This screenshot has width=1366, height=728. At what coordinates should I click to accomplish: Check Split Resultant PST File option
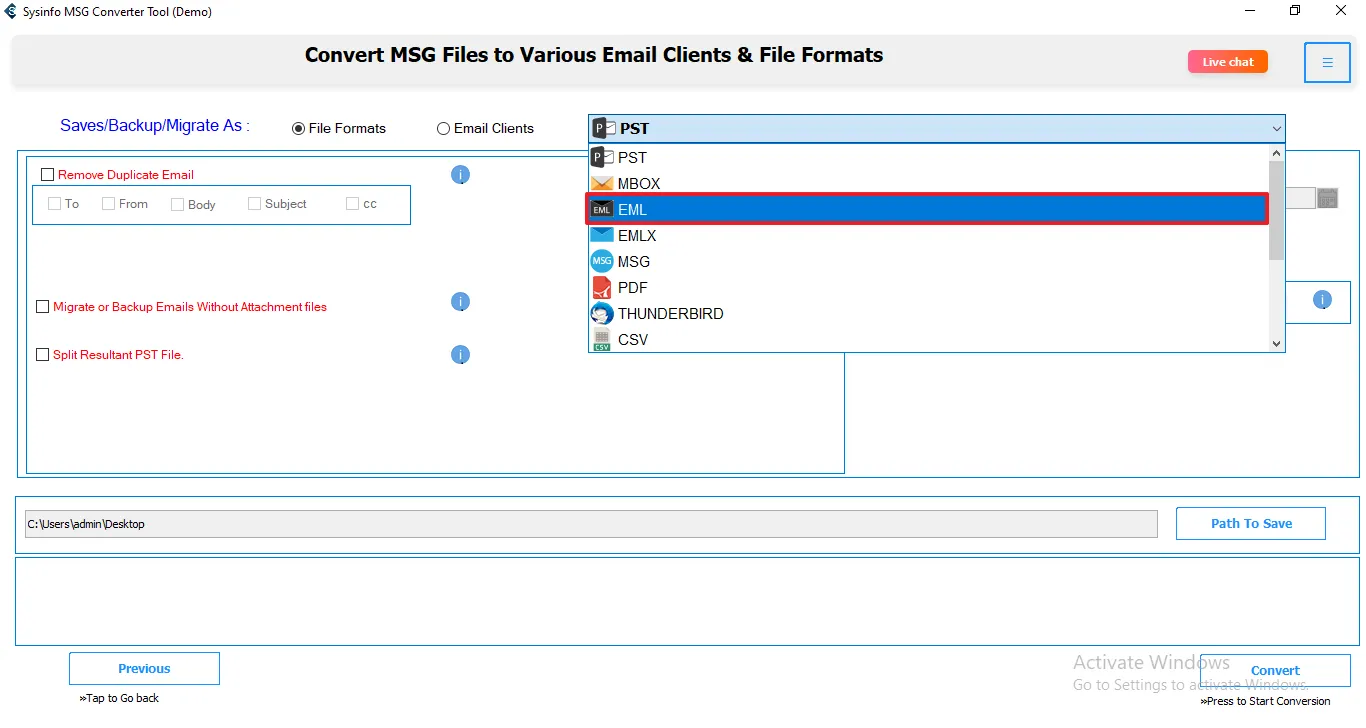tap(43, 355)
